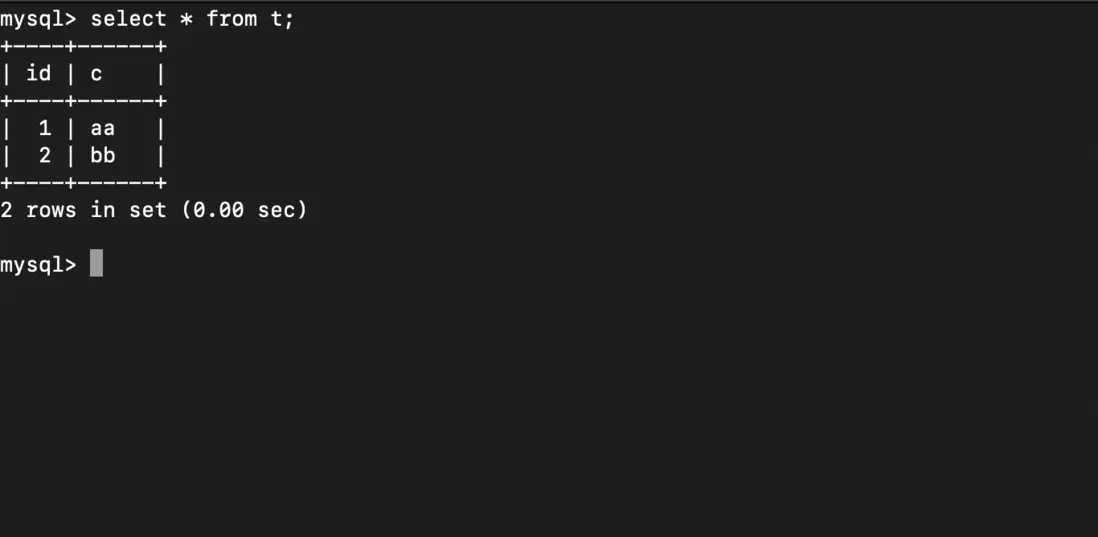
Task: Click the "aa" cell value
Action: coord(103,128)
